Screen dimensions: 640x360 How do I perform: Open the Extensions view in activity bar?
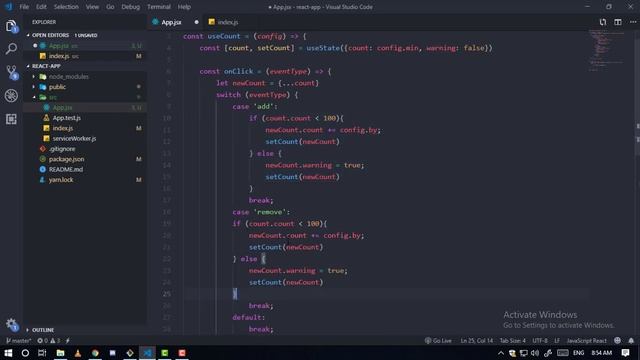(11, 119)
